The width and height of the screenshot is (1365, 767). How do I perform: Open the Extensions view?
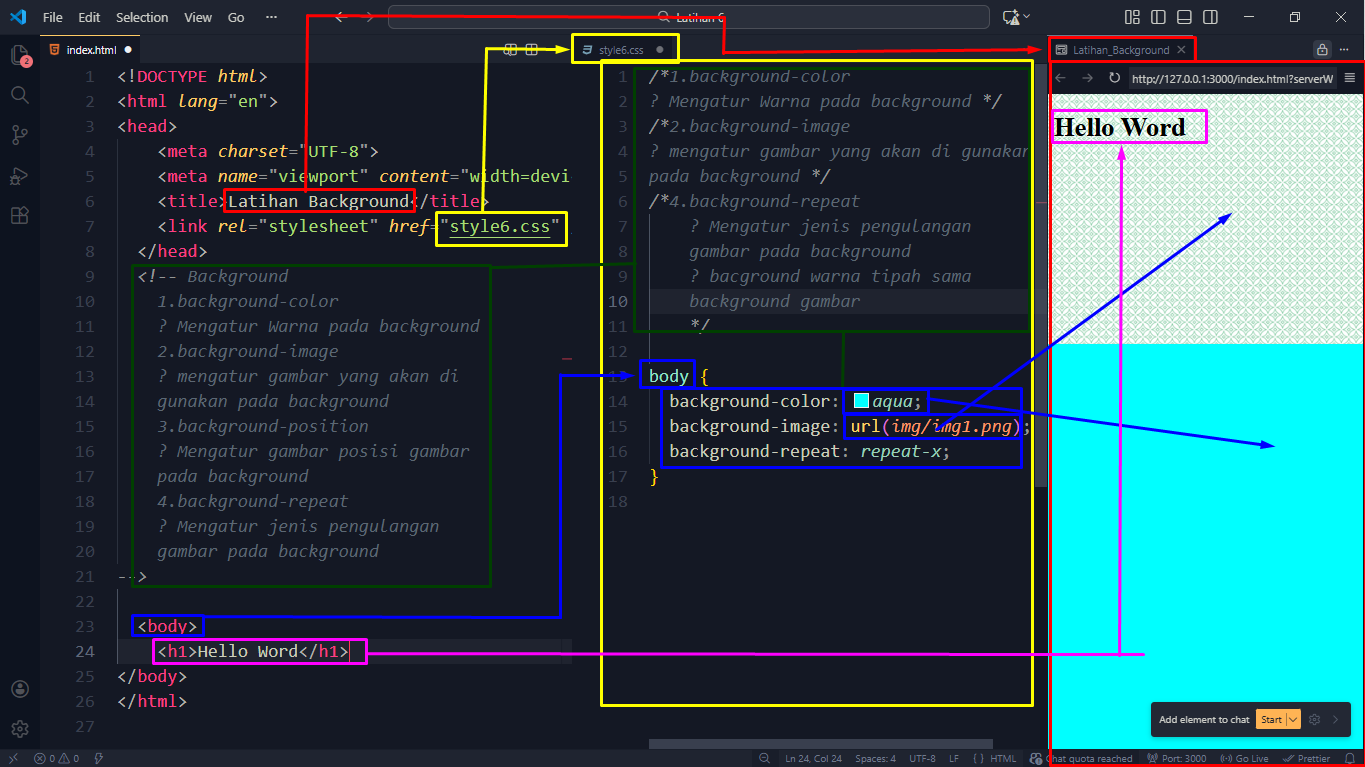(x=19, y=215)
